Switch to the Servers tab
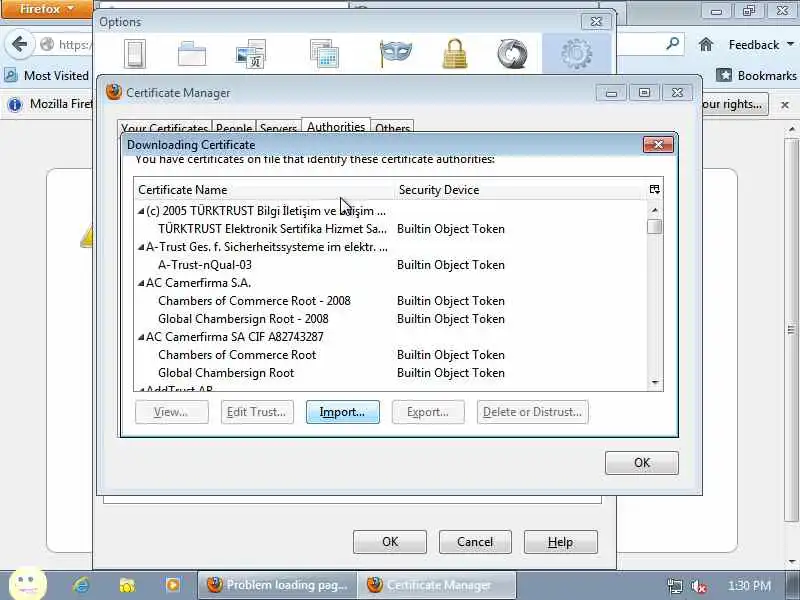Image resolution: width=800 pixels, height=600 pixels. tap(278, 128)
